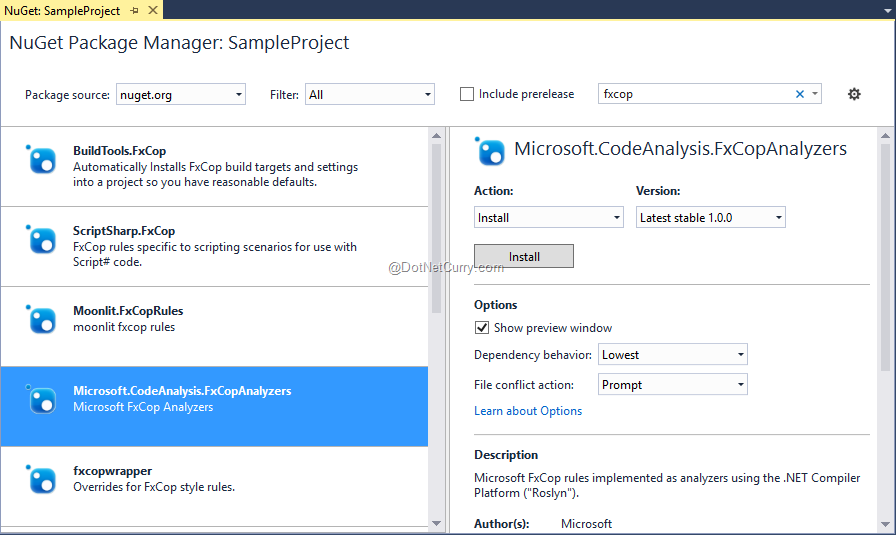896x535 pixels.
Task: Open the Package source dropdown
Action: (181, 94)
